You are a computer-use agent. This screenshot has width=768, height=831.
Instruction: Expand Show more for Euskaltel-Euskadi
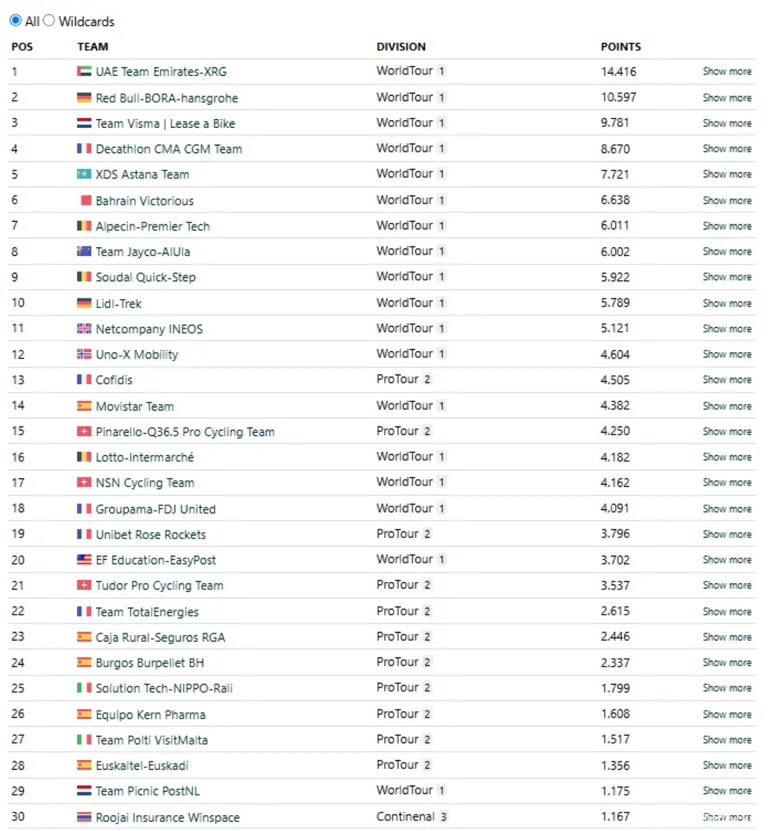coord(727,765)
